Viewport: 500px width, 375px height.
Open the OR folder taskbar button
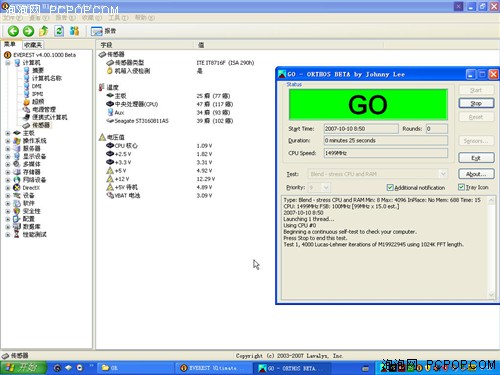(x=135, y=368)
